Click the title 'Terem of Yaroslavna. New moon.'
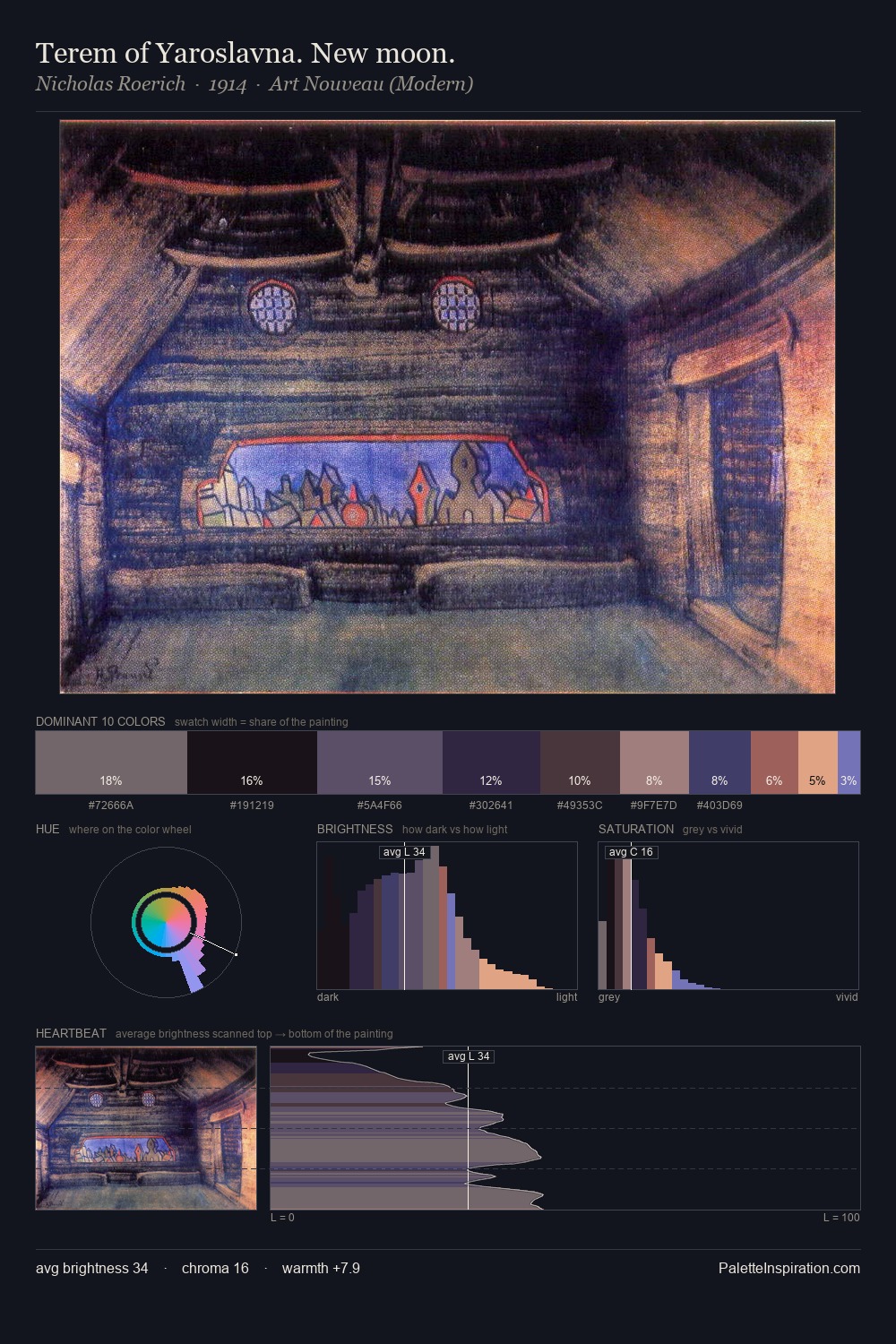896x1344 pixels. (x=246, y=53)
